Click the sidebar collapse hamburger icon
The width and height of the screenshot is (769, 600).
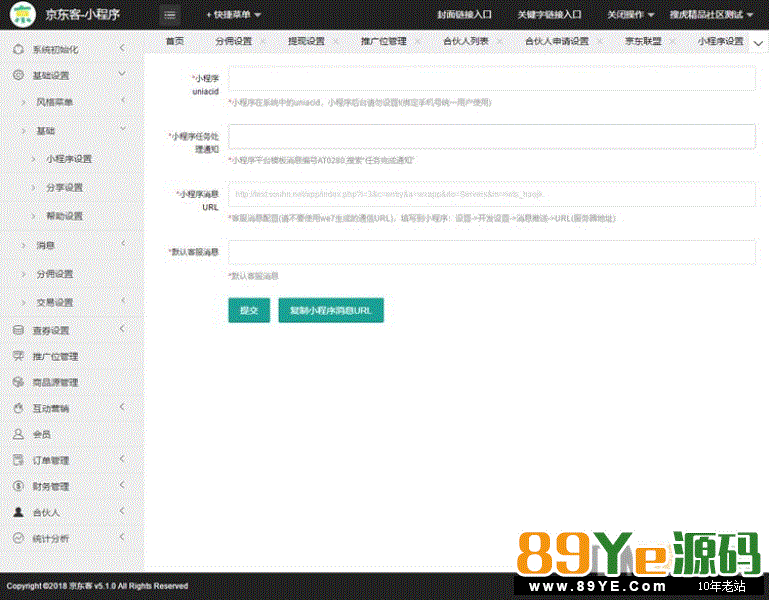[x=169, y=15]
